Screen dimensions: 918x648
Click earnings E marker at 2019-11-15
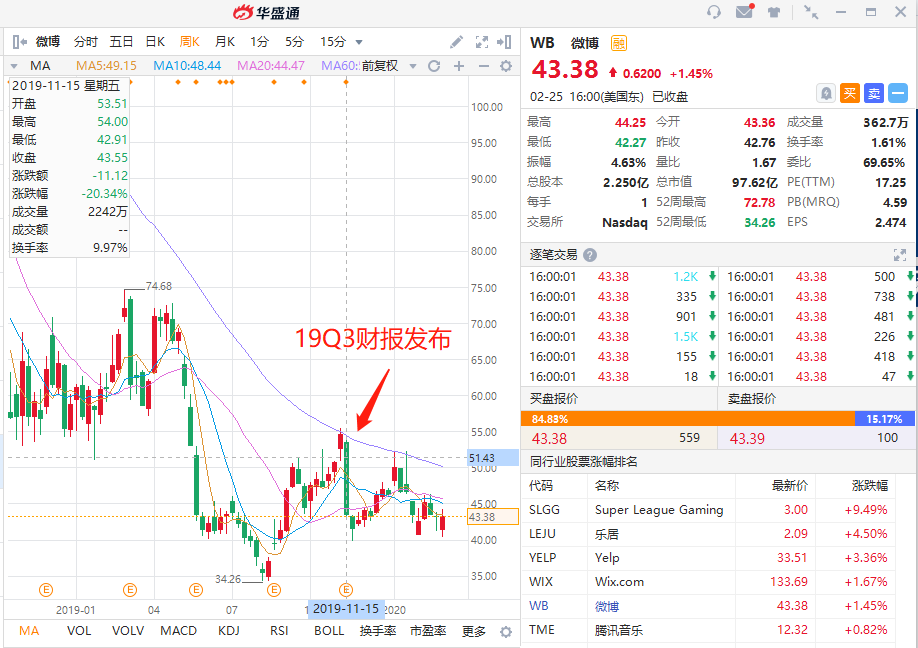point(346,589)
